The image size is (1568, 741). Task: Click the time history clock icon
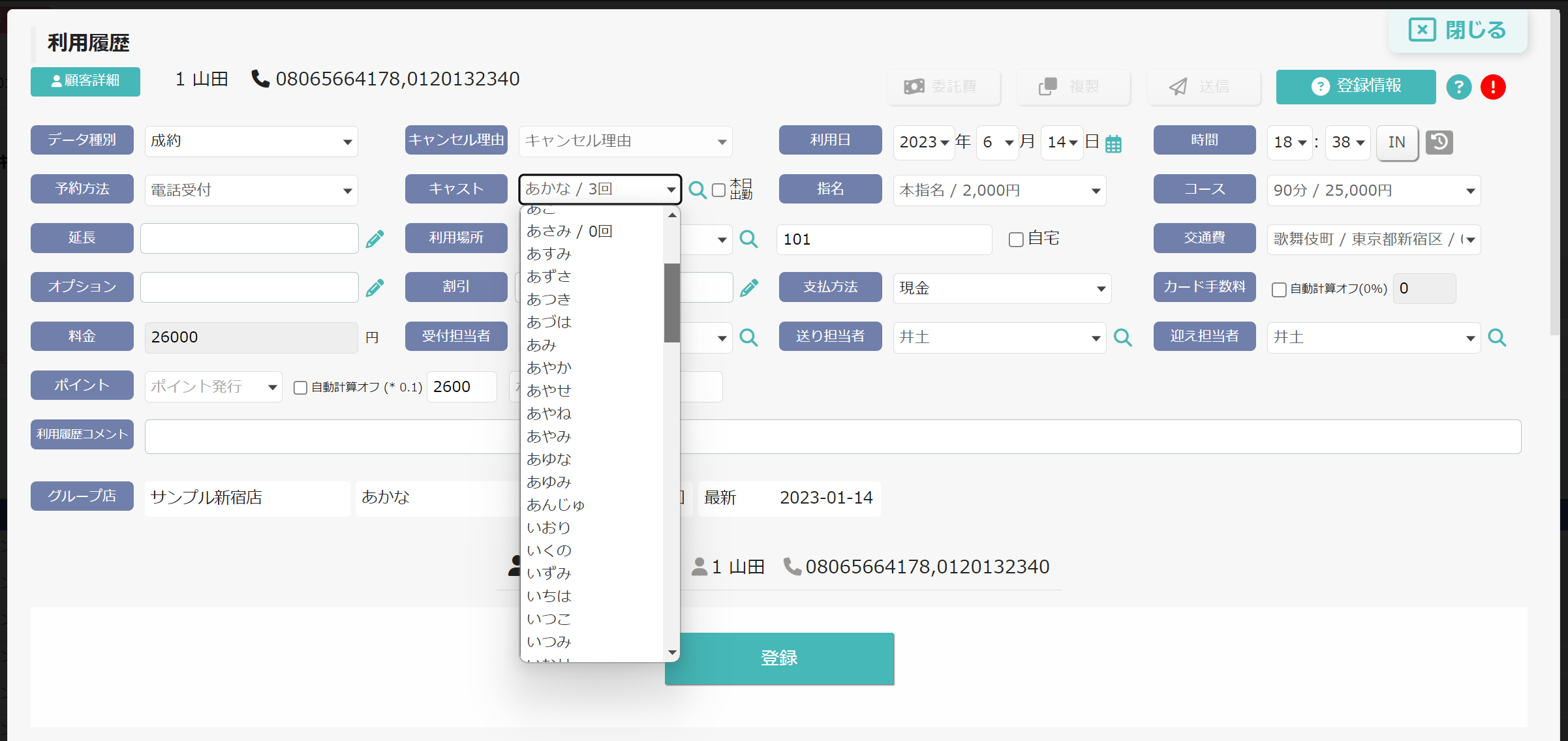1439,142
